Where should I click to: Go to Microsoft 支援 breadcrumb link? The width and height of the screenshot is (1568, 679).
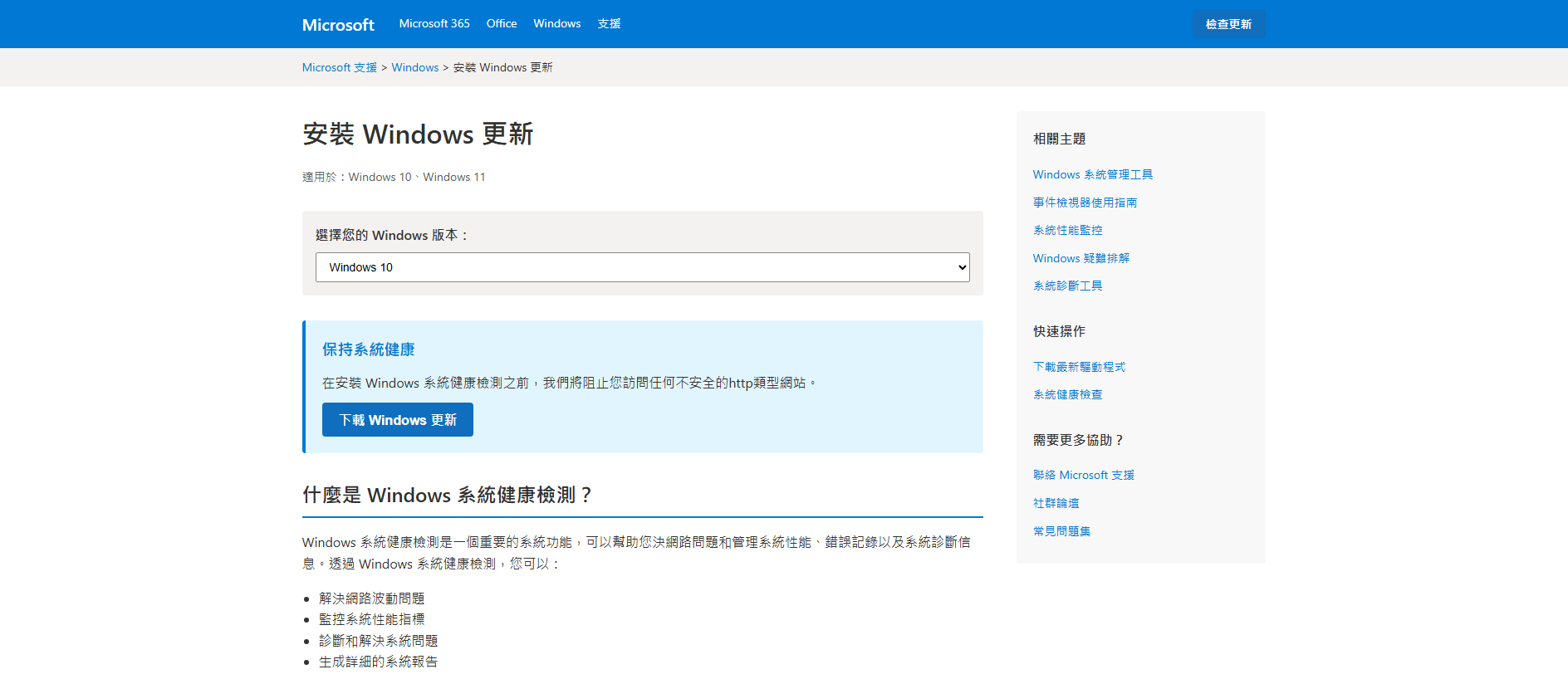(340, 67)
